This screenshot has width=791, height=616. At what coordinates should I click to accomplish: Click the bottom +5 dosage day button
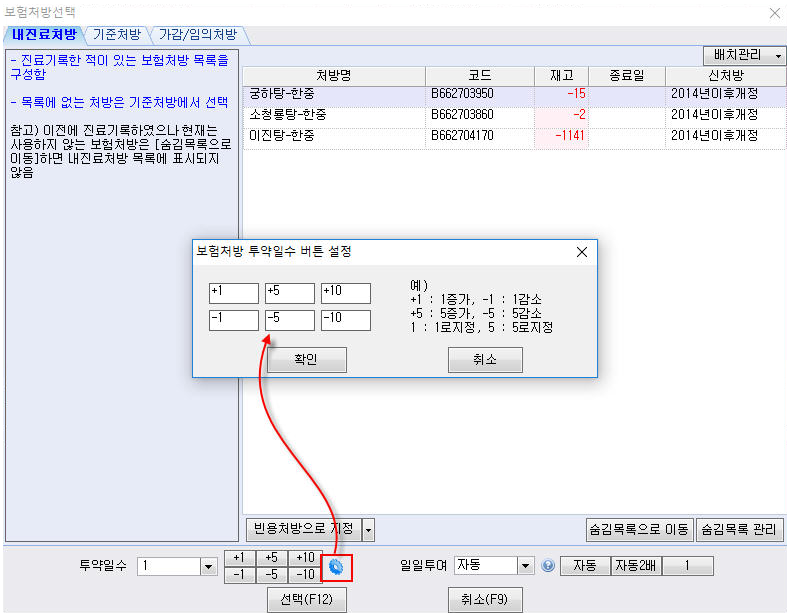pos(272,558)
